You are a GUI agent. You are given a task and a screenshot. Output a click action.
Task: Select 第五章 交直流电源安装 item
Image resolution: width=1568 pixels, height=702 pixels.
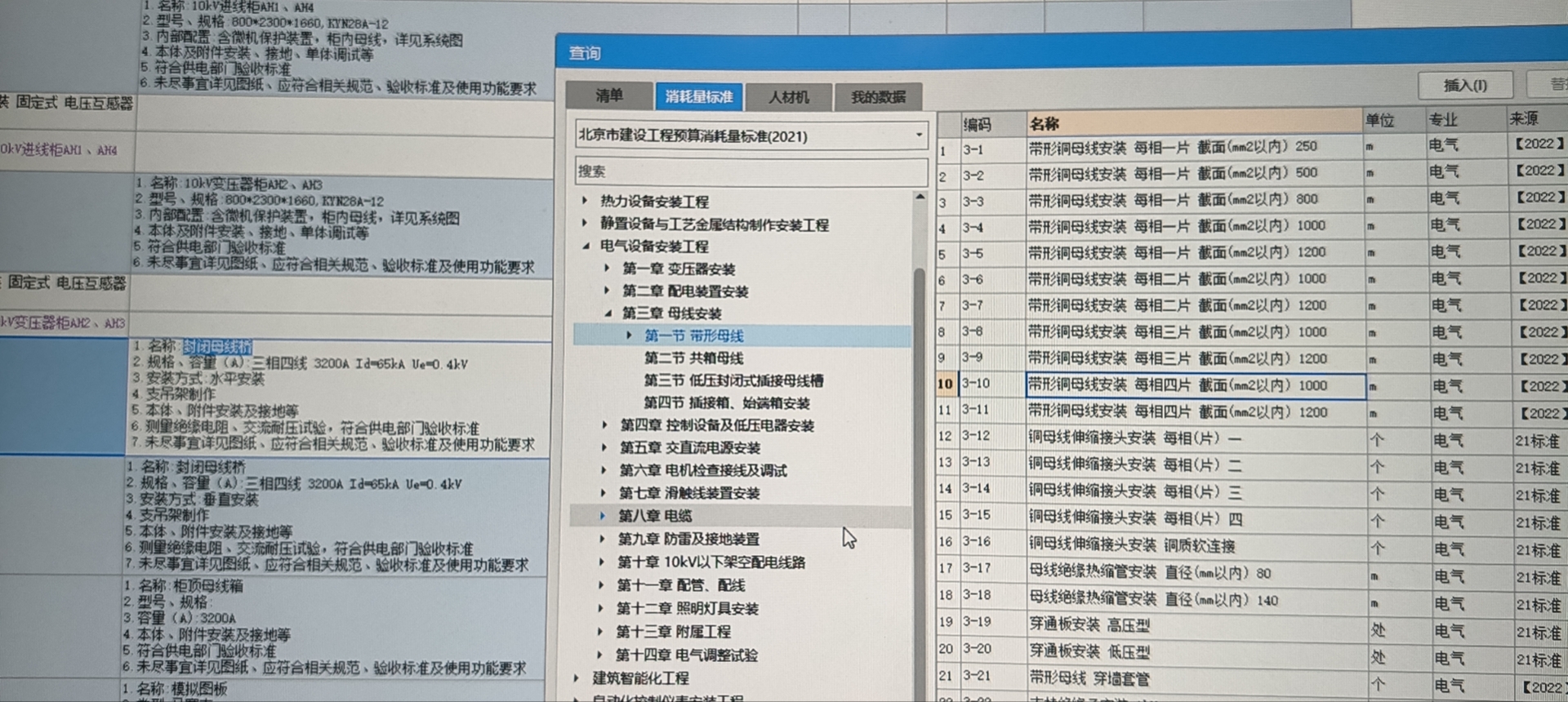pos(690,448)
